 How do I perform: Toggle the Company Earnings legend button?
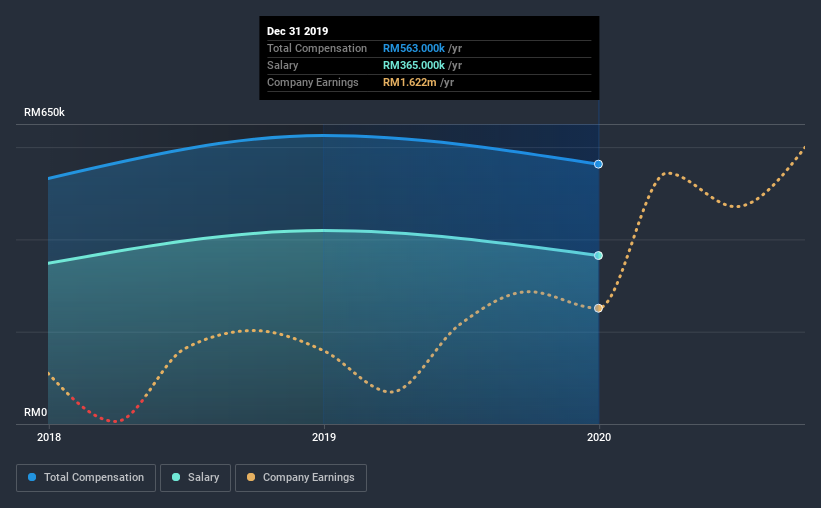(301, 478)
